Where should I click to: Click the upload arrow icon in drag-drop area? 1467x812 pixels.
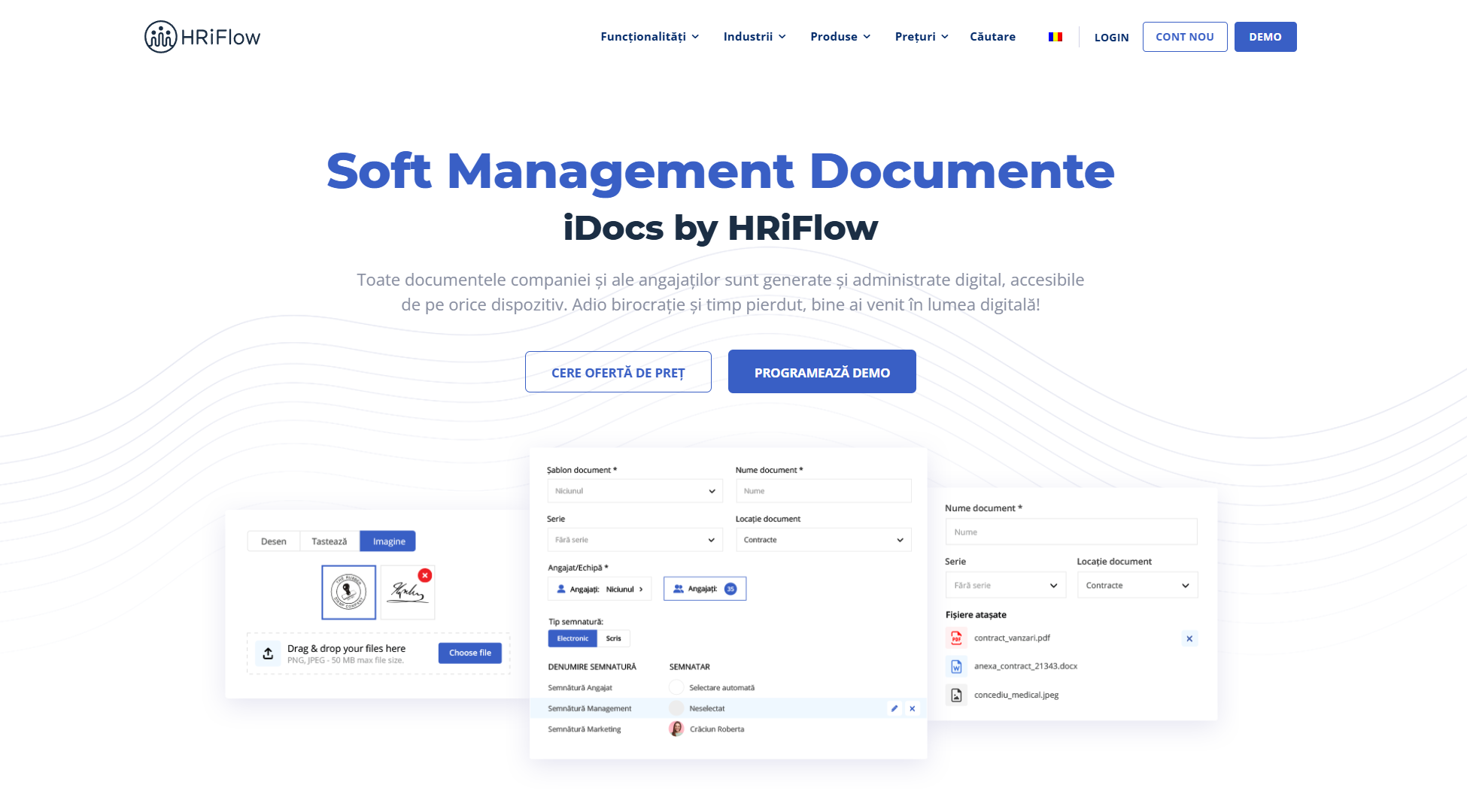point(268,653)
